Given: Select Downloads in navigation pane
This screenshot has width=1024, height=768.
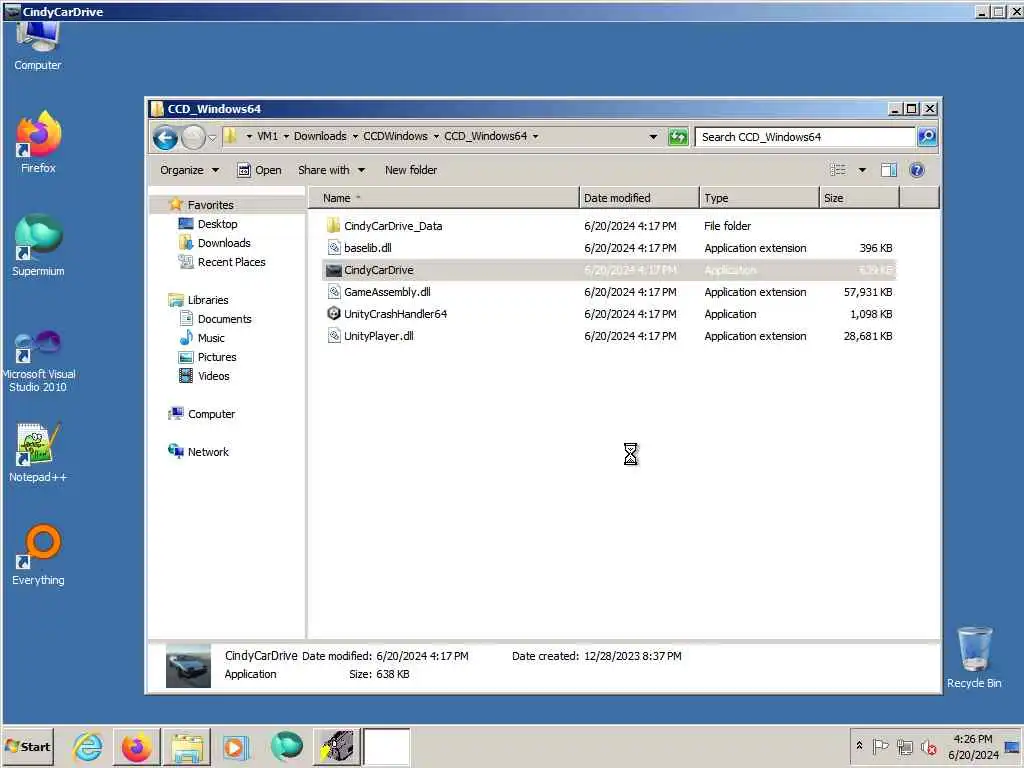Looking at the screenshot, I should [x=224, y=243].
